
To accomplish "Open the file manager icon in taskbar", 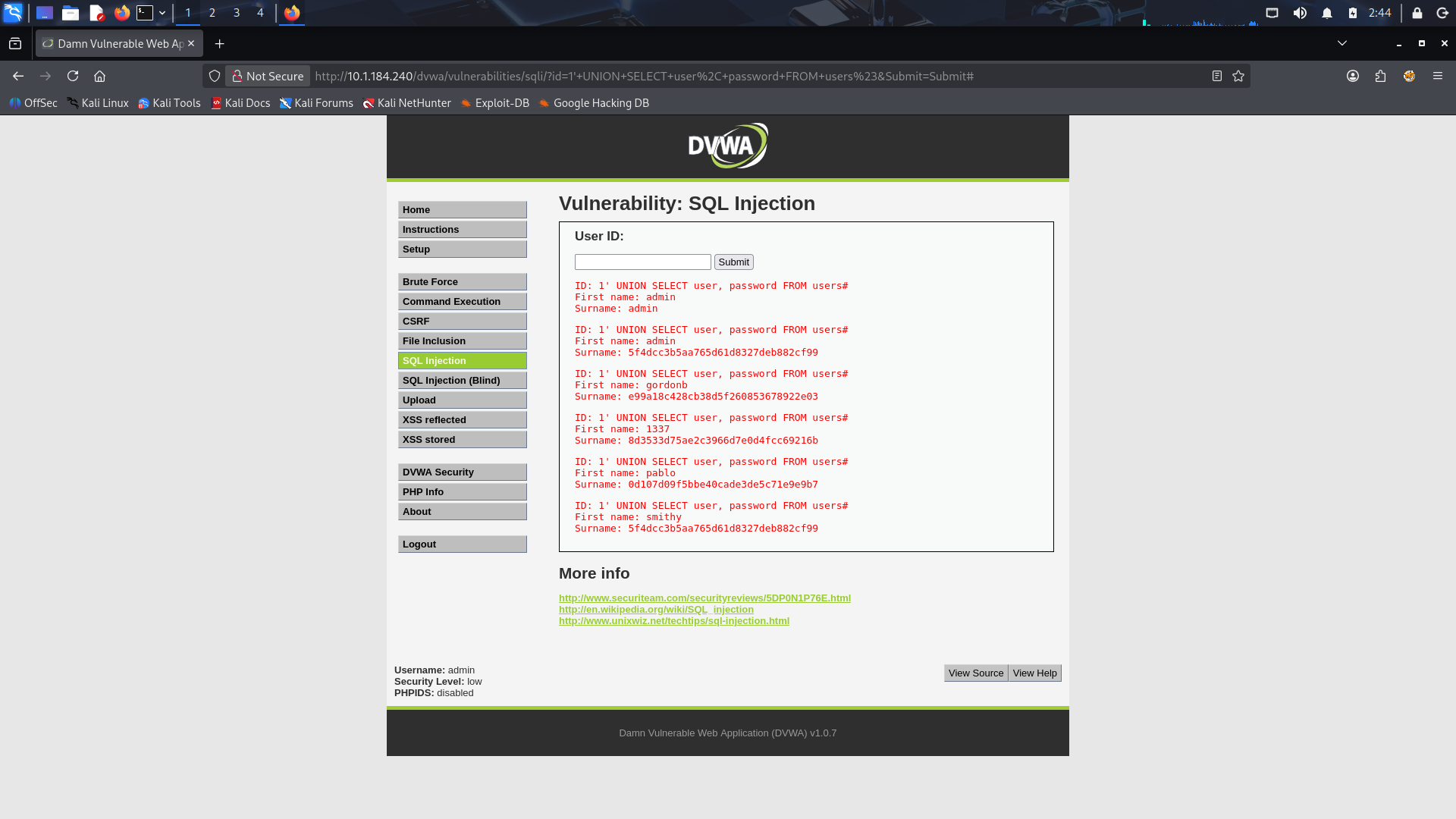I will pyautogui.click(x=71, y=13).
